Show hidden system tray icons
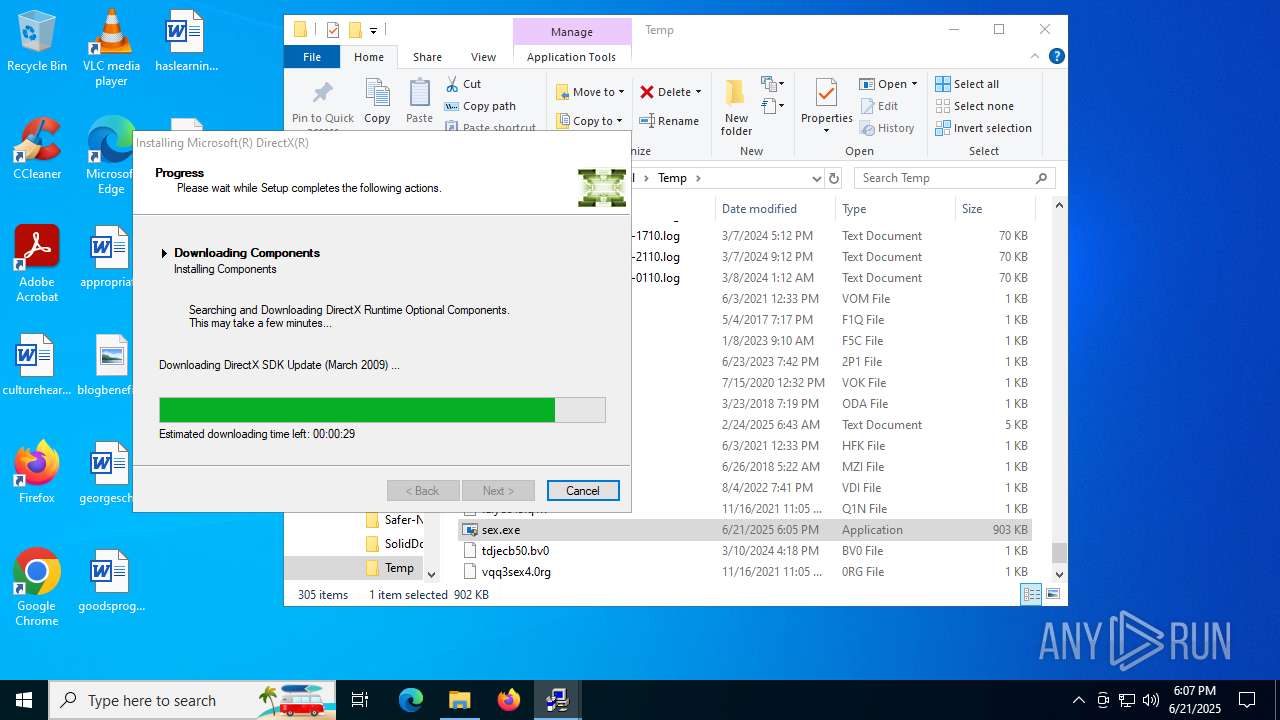 coord(1078,700)
